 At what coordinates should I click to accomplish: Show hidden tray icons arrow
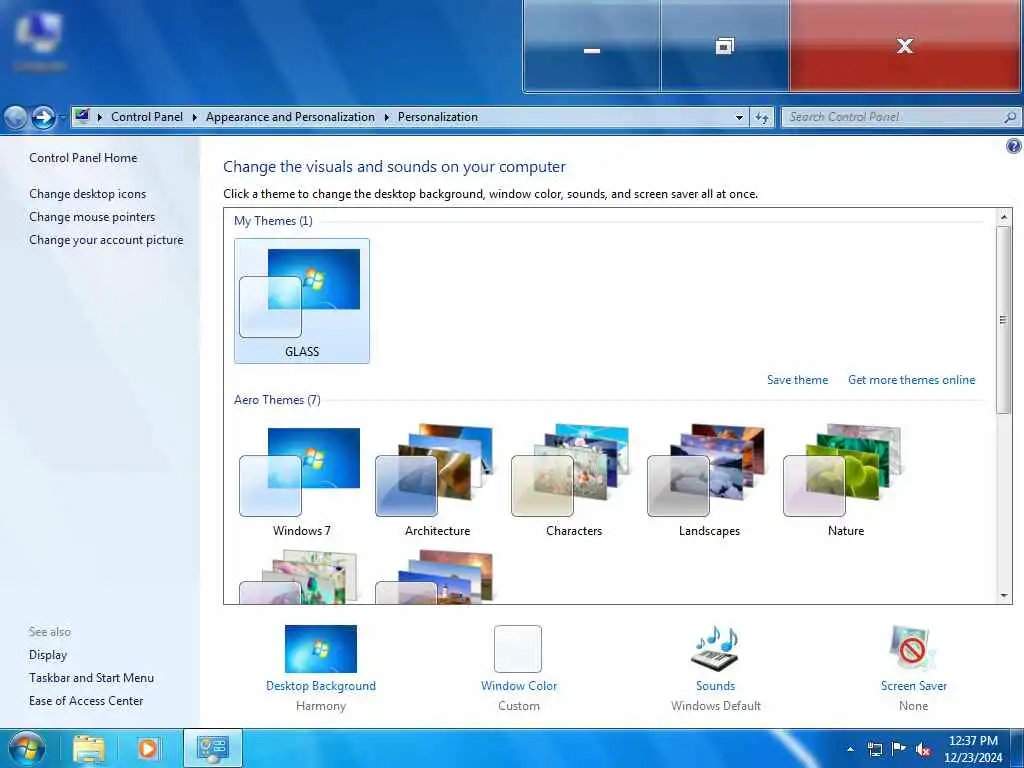coord(850,749)
